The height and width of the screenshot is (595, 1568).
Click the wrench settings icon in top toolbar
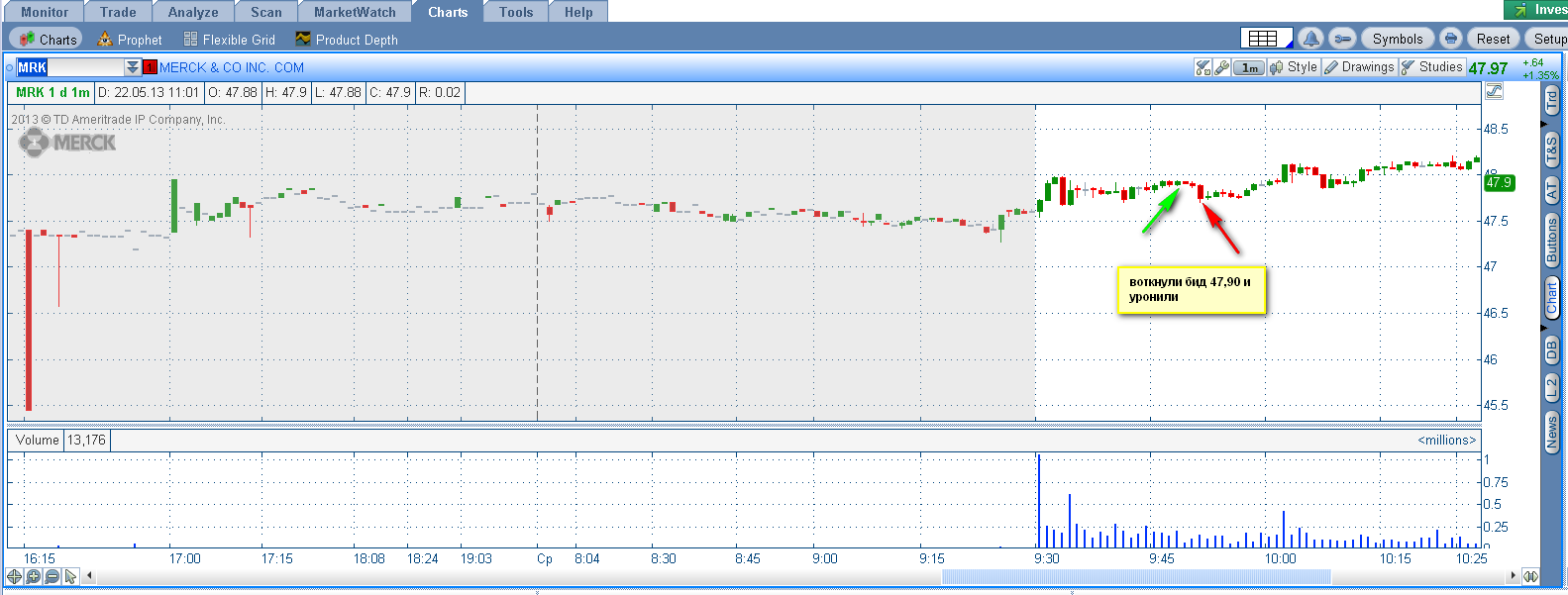[x=1341, y=39]
